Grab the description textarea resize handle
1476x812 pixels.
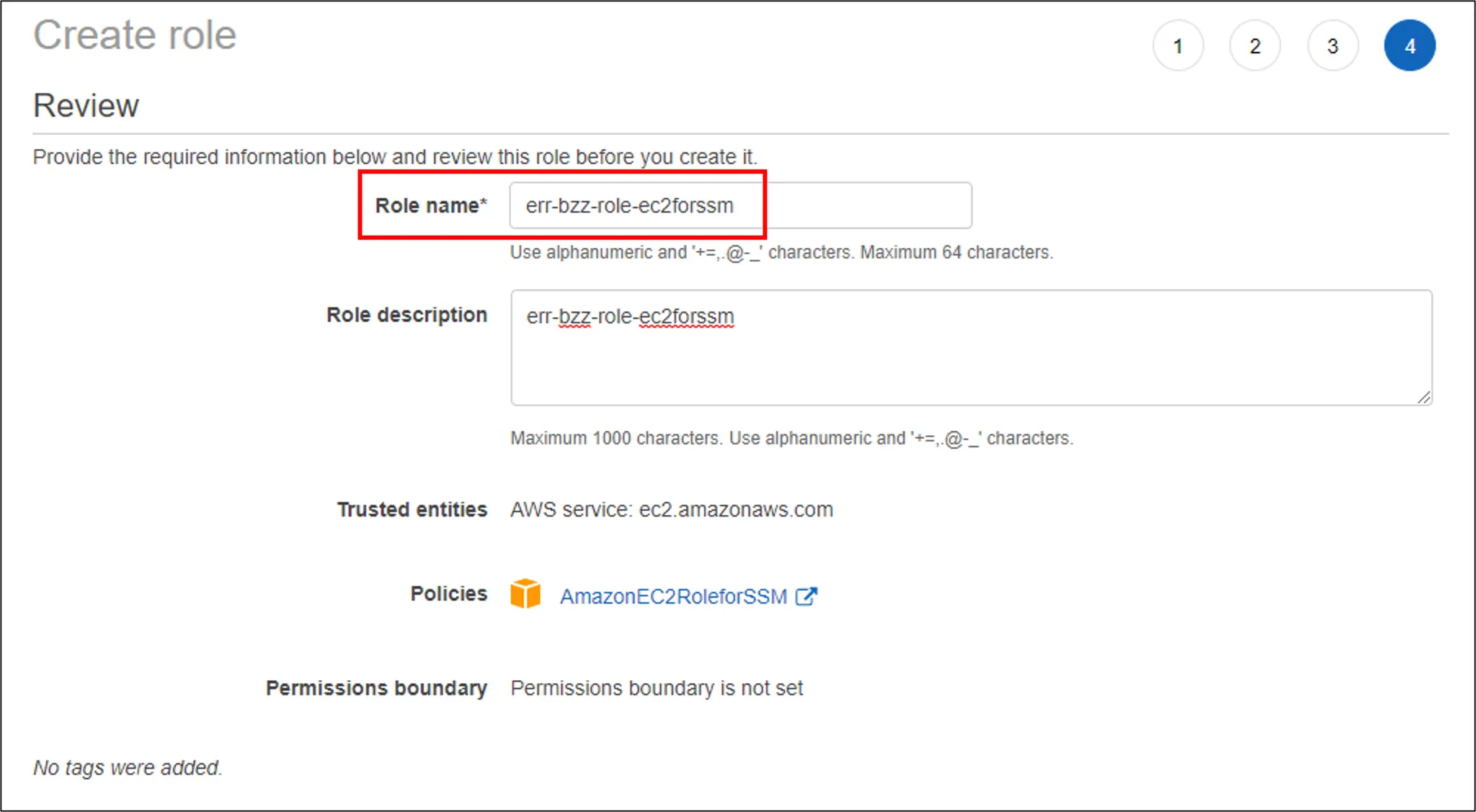click(x=1423, y=397)
